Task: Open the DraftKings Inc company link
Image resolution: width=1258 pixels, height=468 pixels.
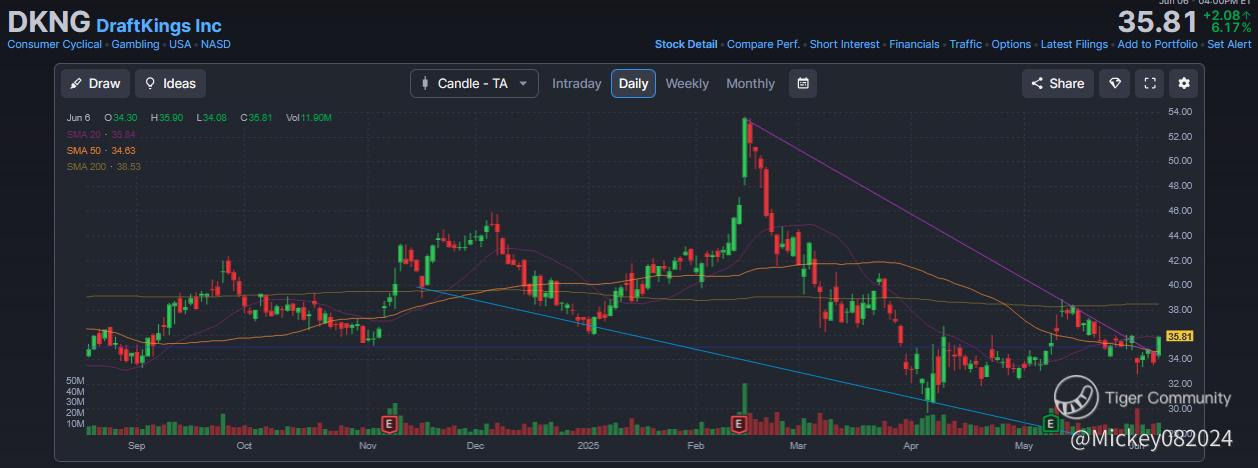Action: pos(158,25)
